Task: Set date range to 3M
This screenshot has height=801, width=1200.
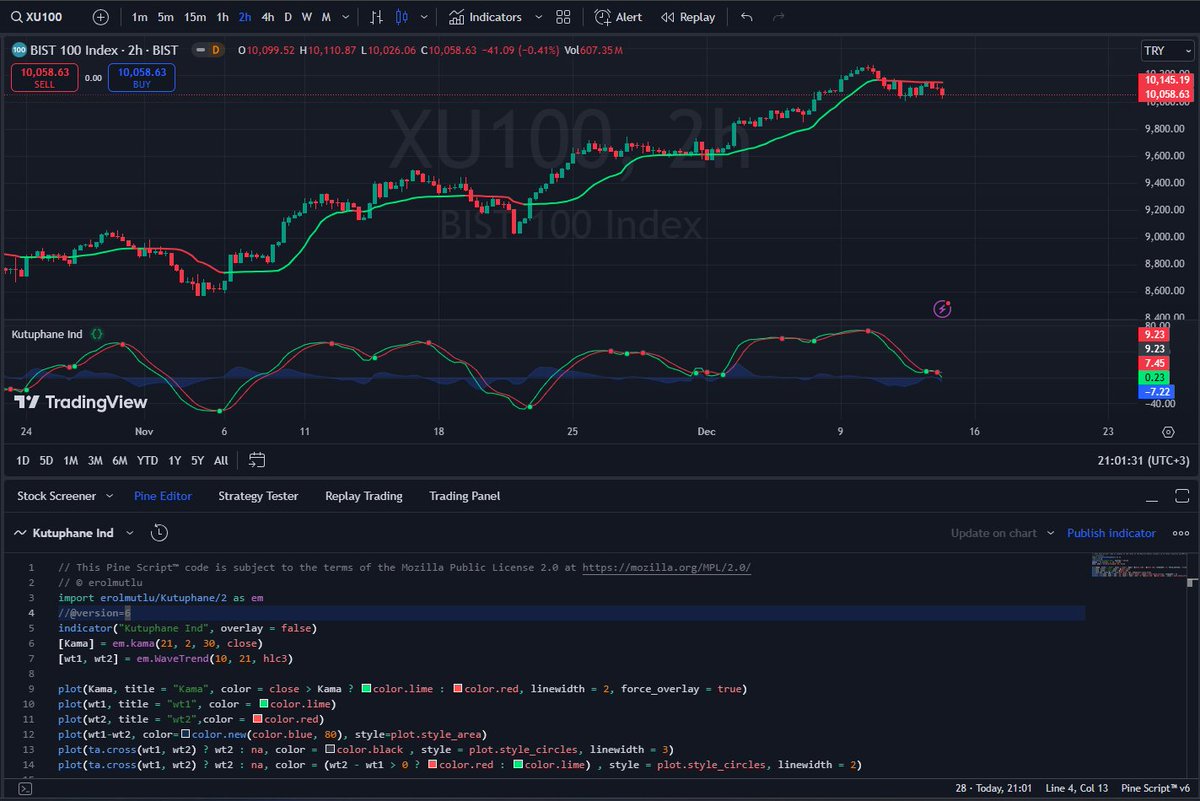Action: pyautogui.click(x=95, y=460)
